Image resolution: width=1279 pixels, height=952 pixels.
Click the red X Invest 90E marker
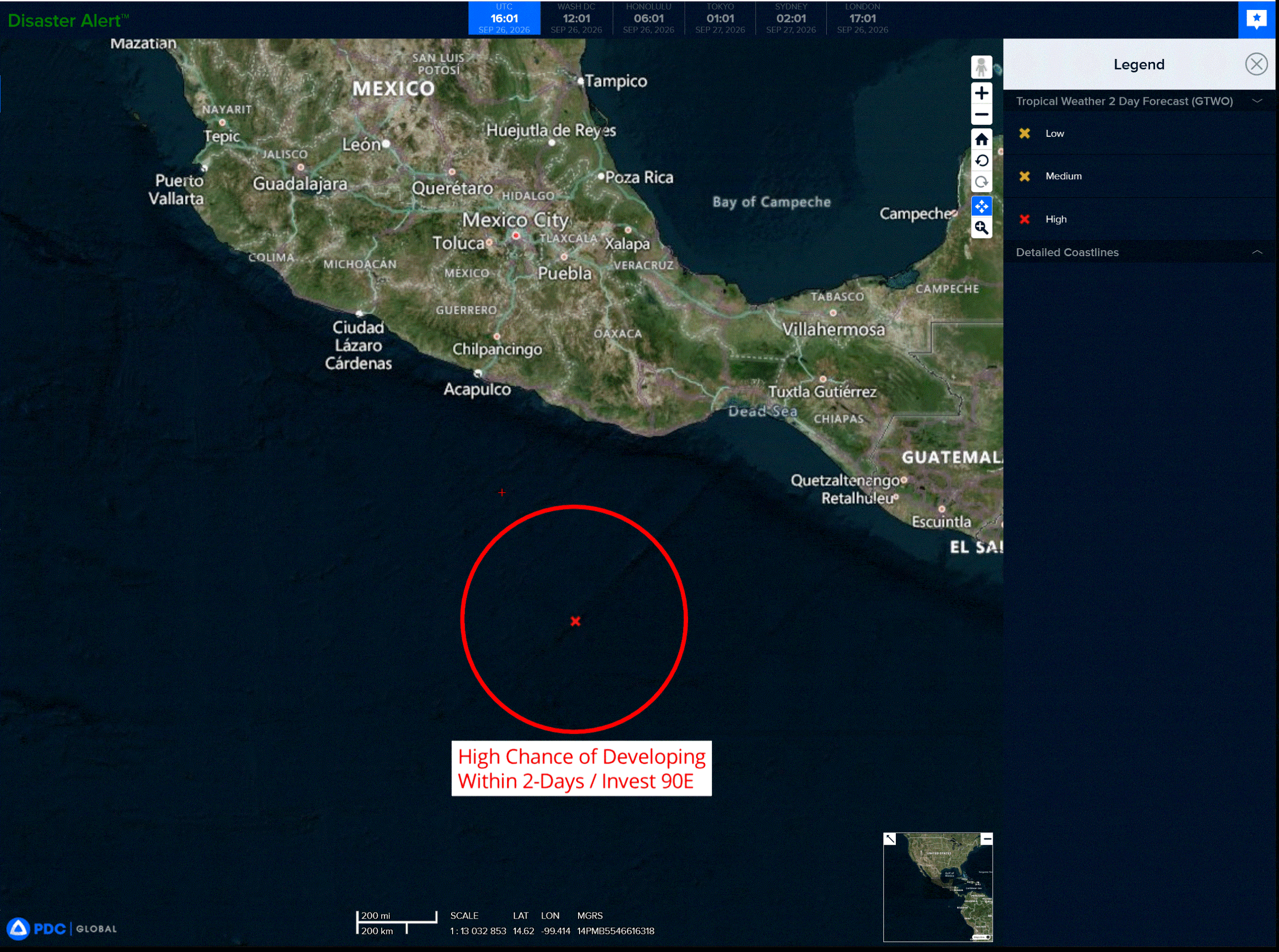pyautogui.click(x=575, y=621)
